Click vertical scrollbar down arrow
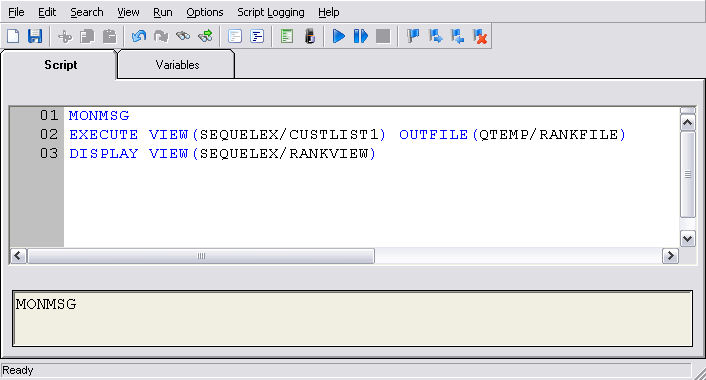The height and width of the screenshot is (380, 706). (x=688, y=239)
